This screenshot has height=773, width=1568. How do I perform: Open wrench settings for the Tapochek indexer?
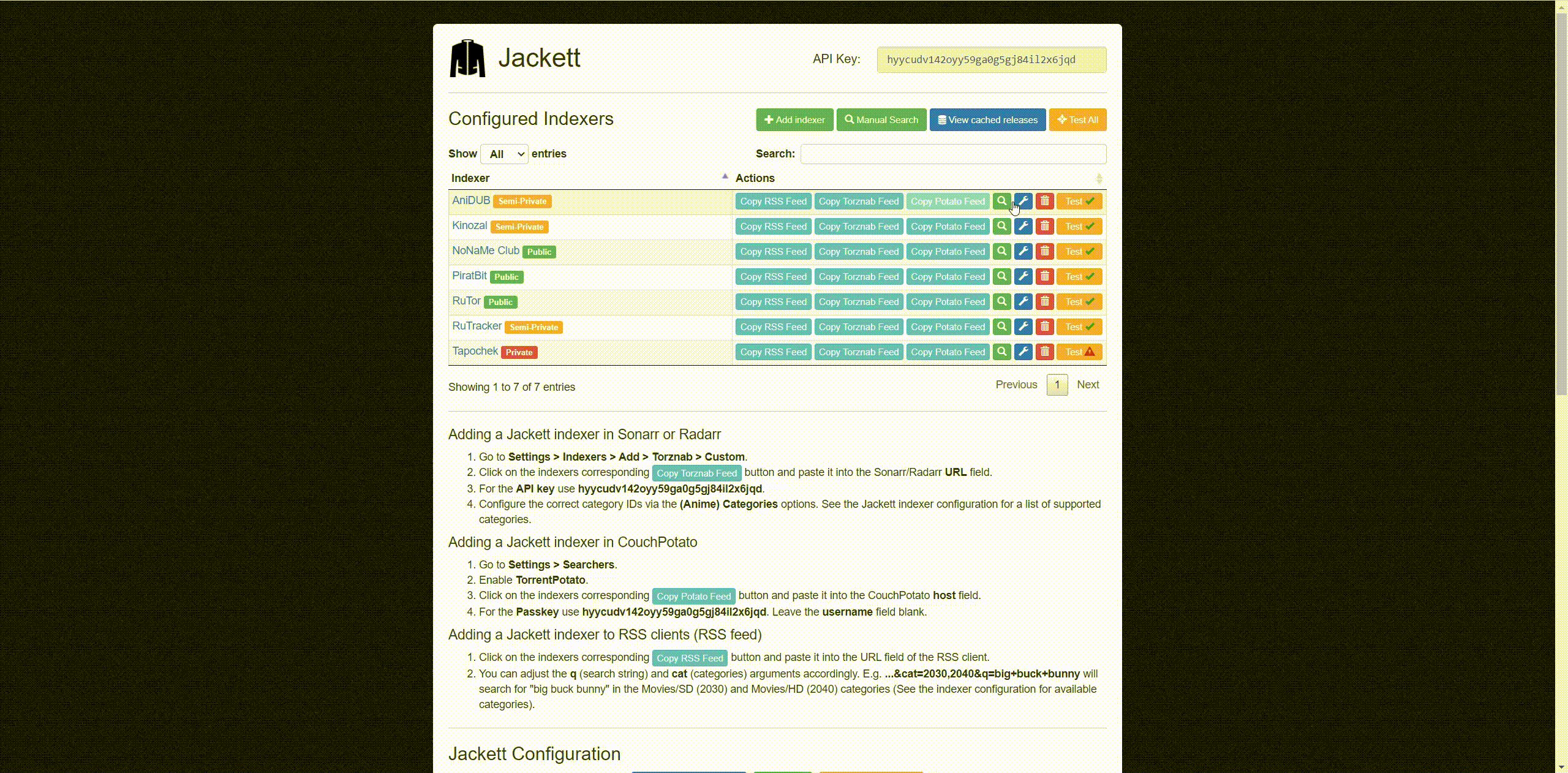(1023, 352)
